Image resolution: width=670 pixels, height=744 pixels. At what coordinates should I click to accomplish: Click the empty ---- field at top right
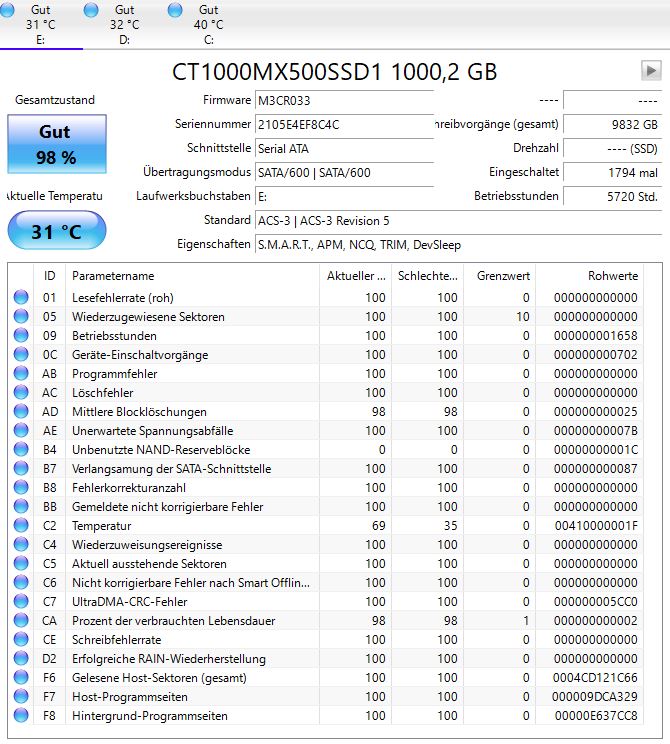[x=612, y=101]
